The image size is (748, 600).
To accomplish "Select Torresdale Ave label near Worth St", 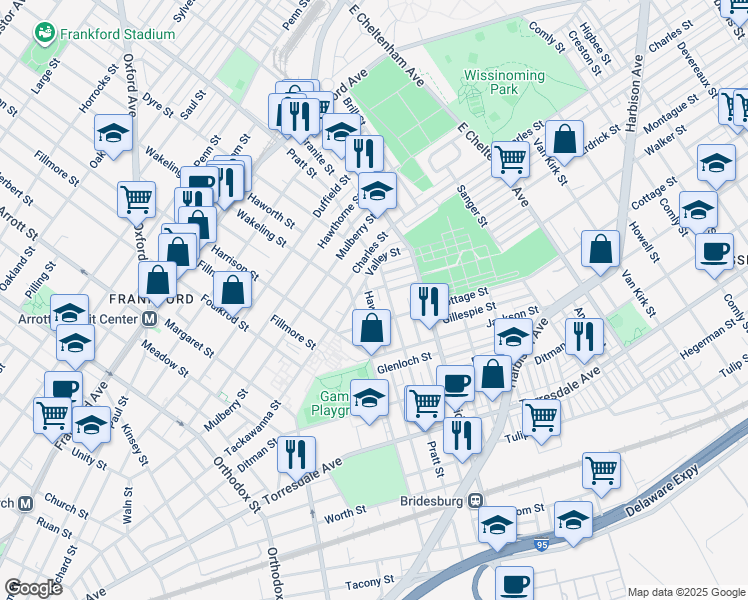I will 302,480.
